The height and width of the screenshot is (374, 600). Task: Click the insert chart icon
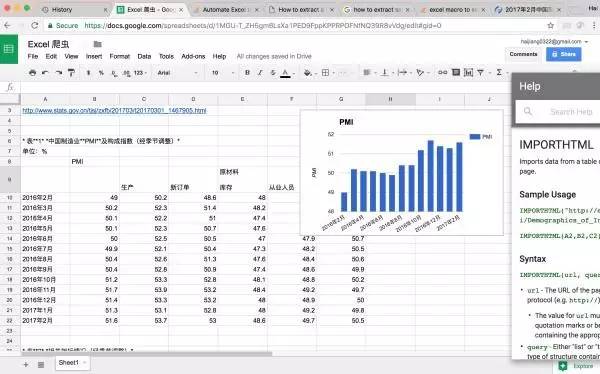click(468, 72)
